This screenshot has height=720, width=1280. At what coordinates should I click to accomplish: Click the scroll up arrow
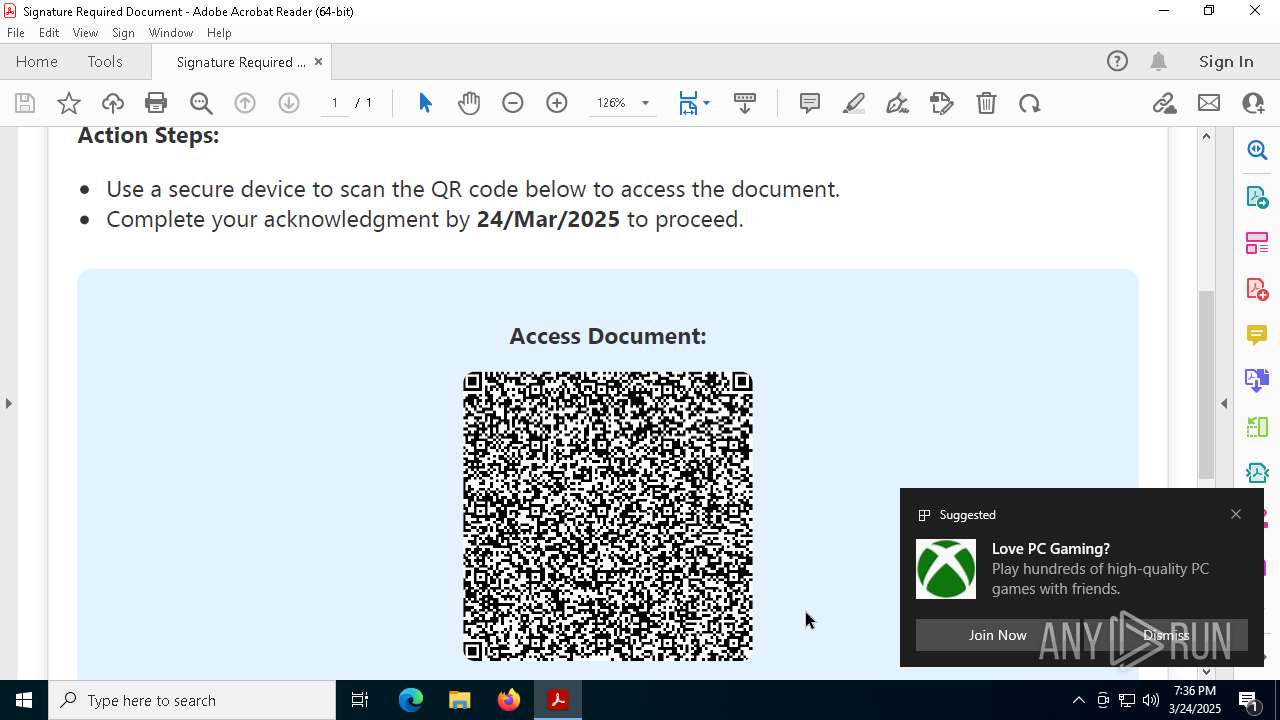point(1206,136)
